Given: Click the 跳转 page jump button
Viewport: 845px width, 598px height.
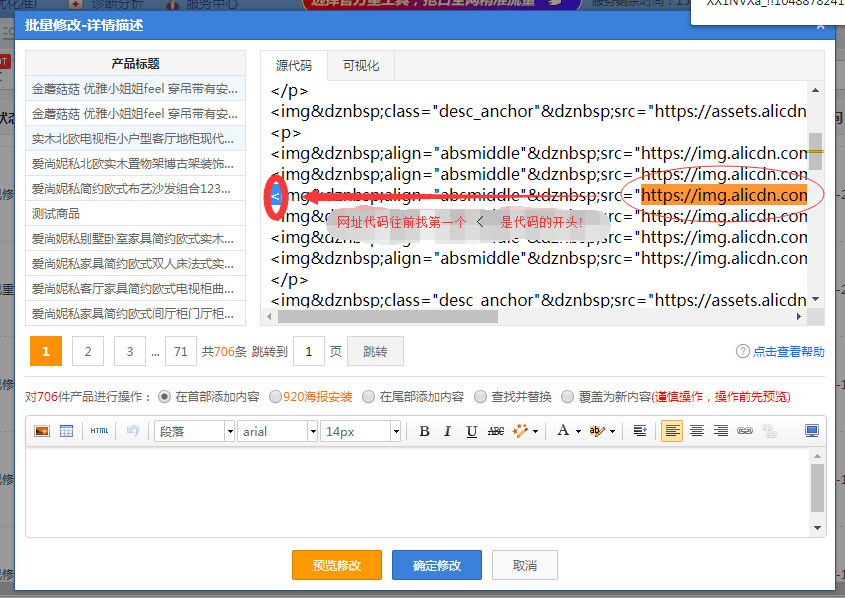Looking at the screenshot, I should (x=375, y=351).
